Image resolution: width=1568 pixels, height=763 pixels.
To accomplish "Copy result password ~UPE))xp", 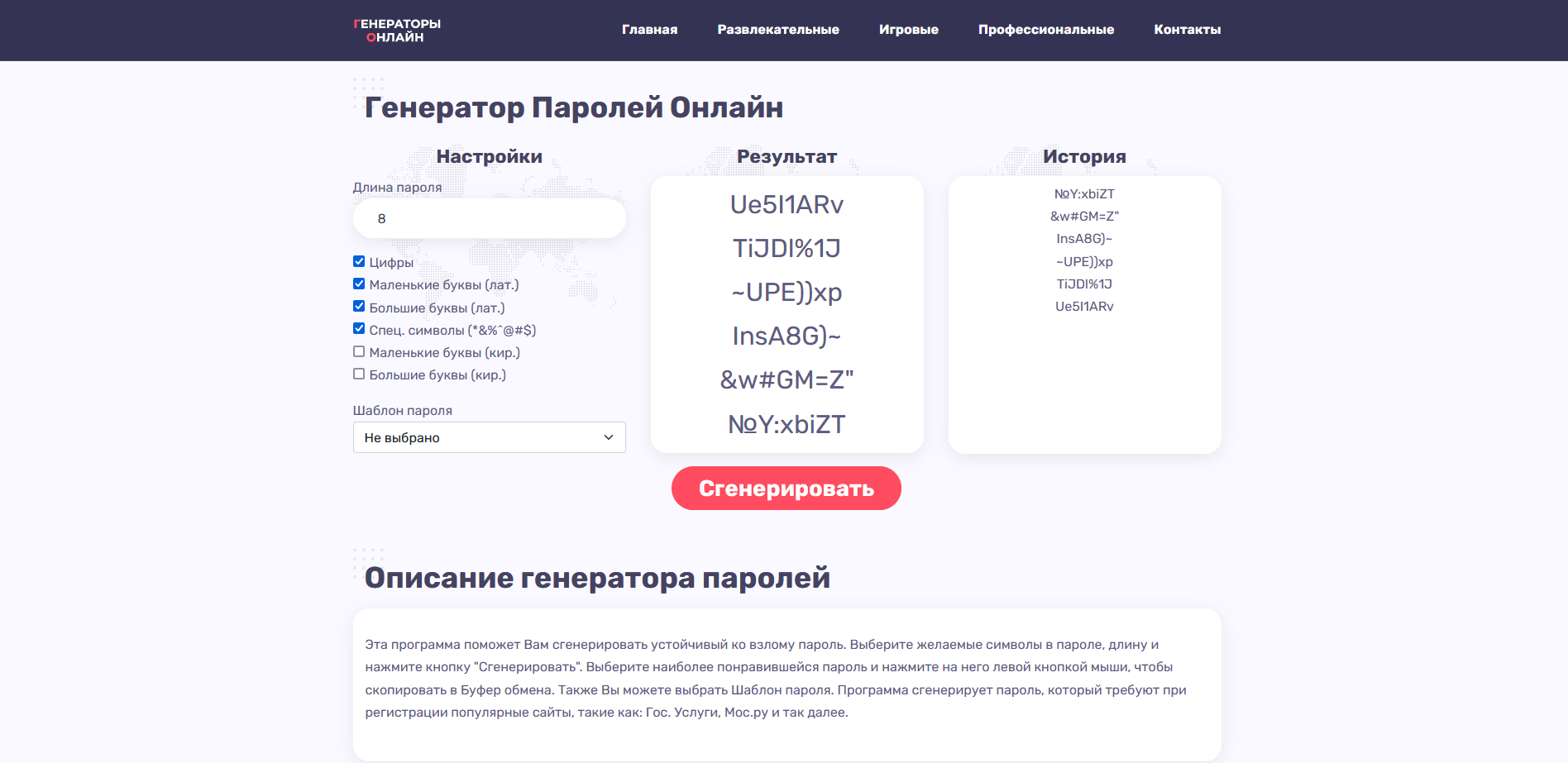I will (786, 292).
